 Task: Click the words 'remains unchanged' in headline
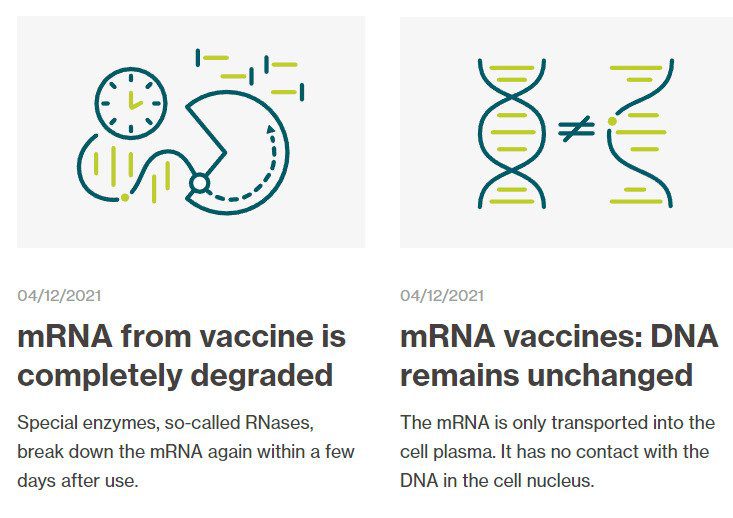546,375
